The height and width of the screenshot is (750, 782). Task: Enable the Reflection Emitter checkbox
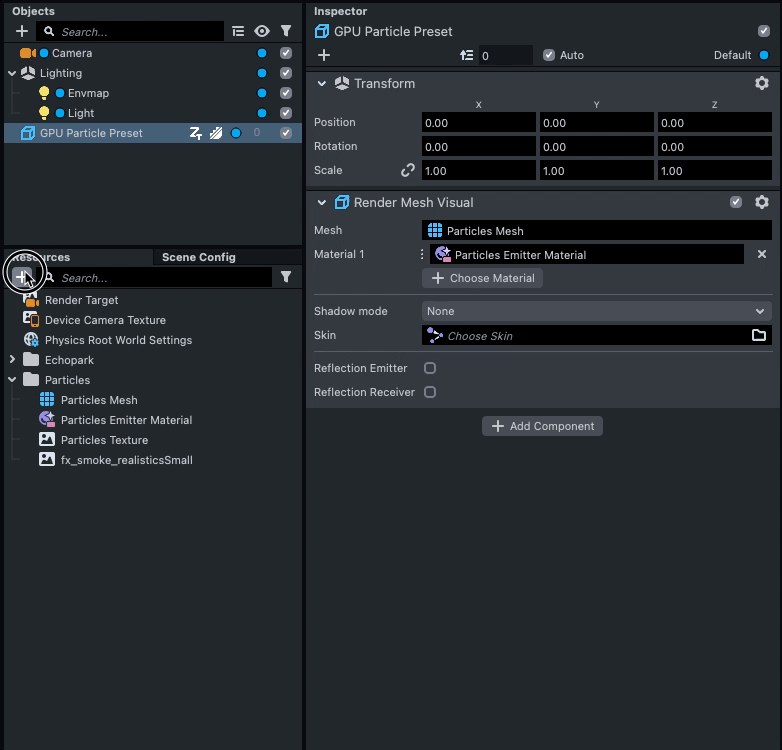(x=430, y=368)
